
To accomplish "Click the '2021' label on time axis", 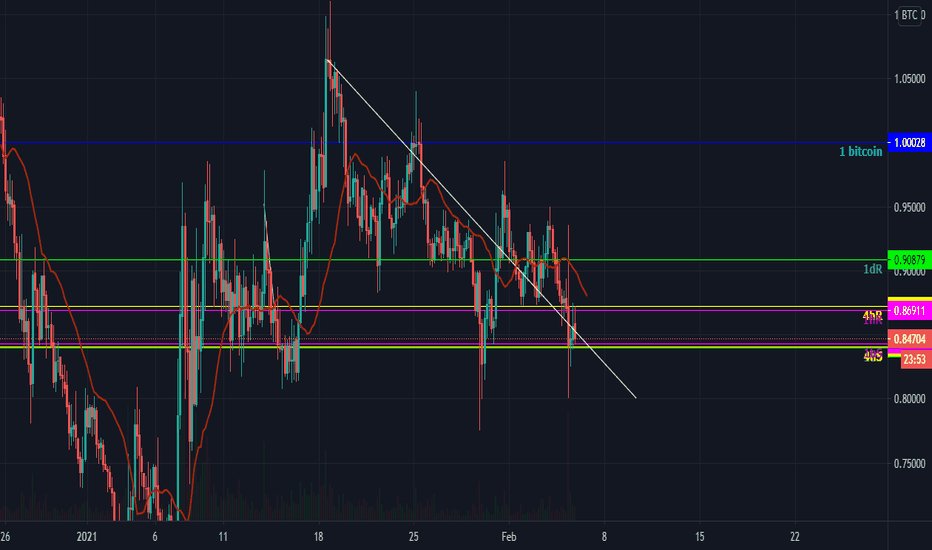I will (86, 537).
